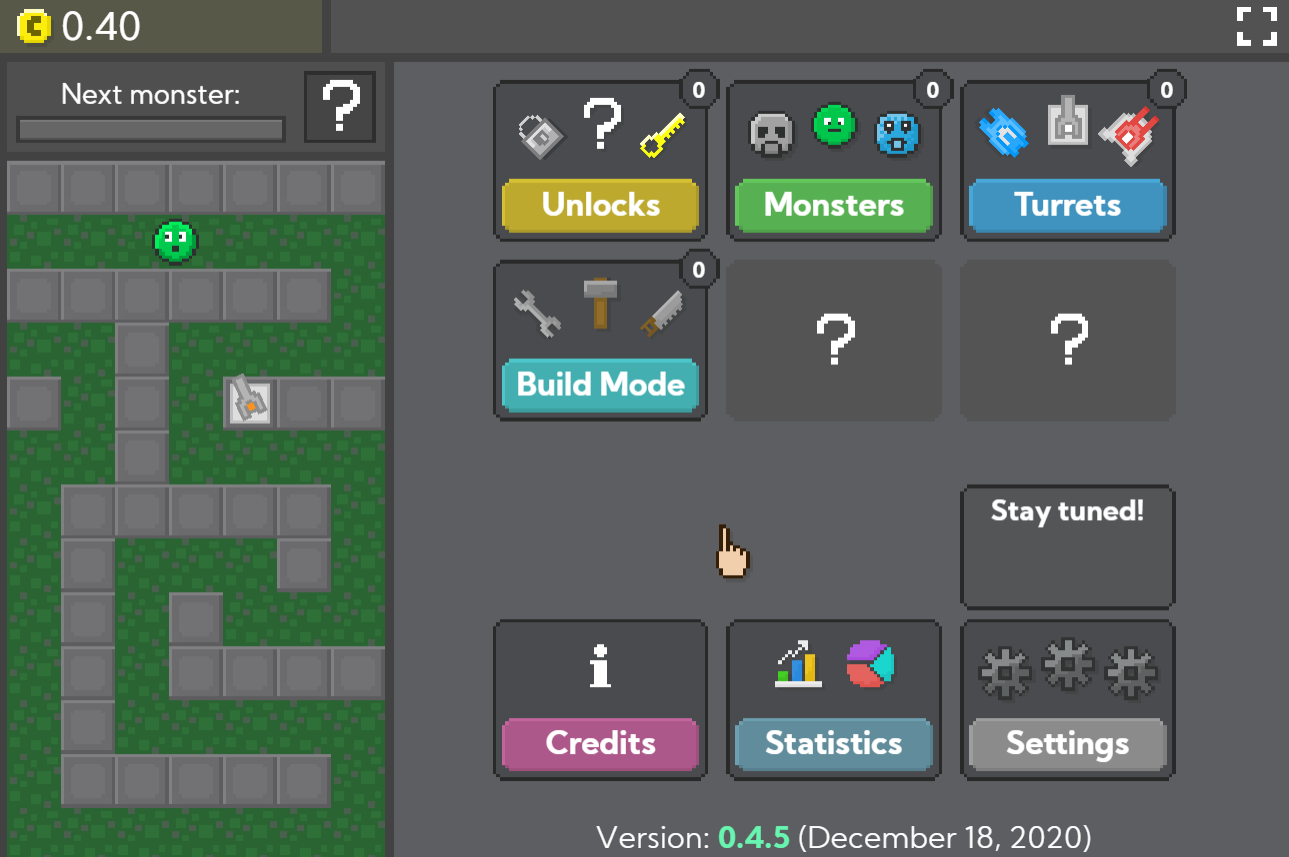
Task: Click the December 18, 2020 date text
Action: [x=945, y=837]
